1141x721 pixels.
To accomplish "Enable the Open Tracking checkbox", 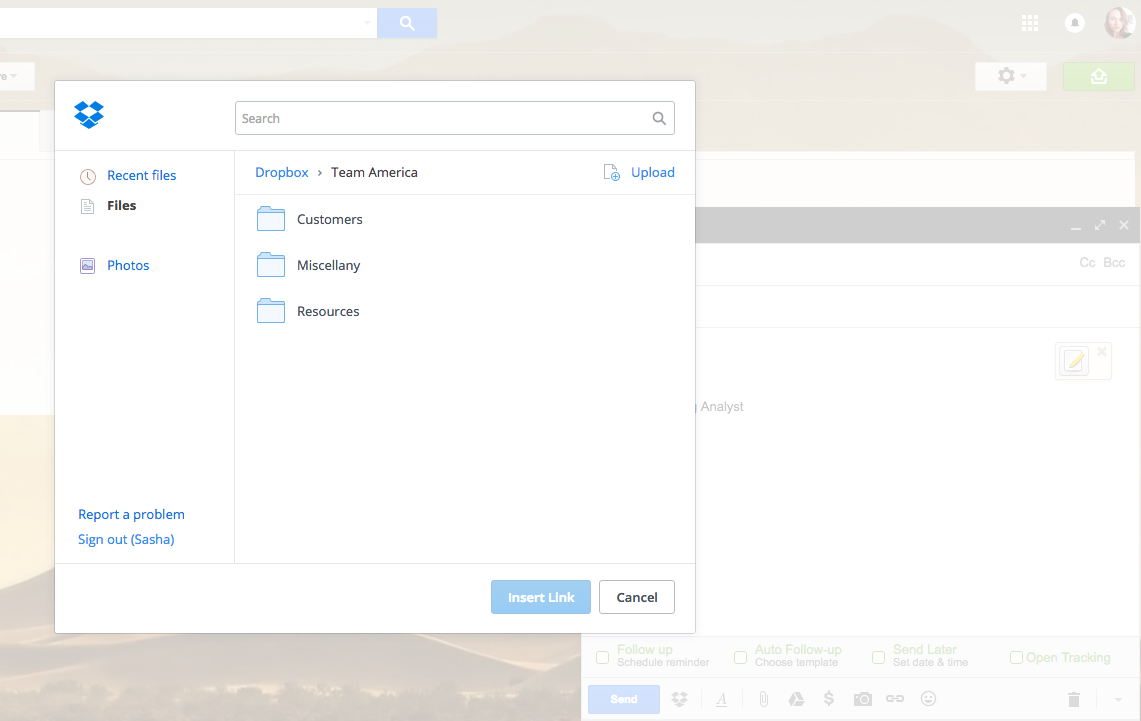I will point(1017,658).
